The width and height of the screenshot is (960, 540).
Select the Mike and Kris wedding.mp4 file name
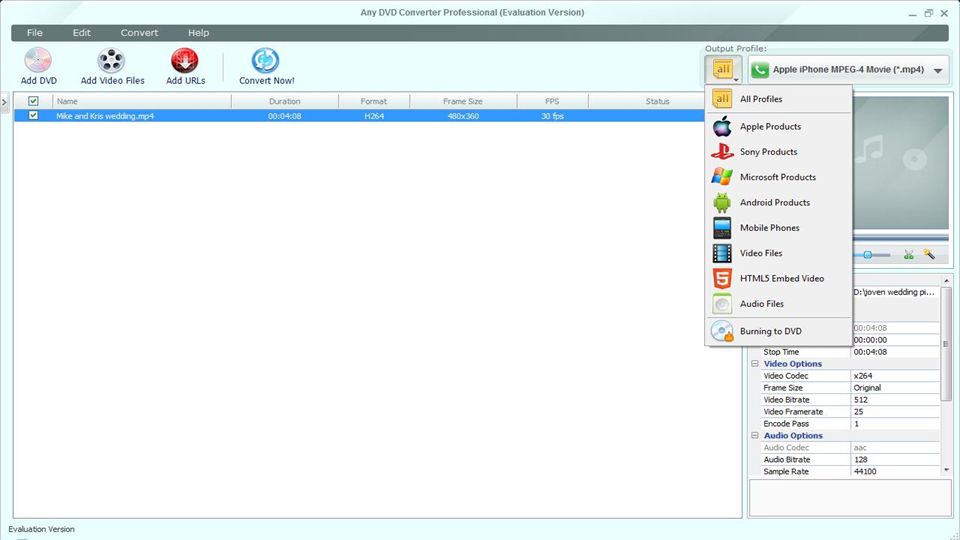[x=105, y=116]
